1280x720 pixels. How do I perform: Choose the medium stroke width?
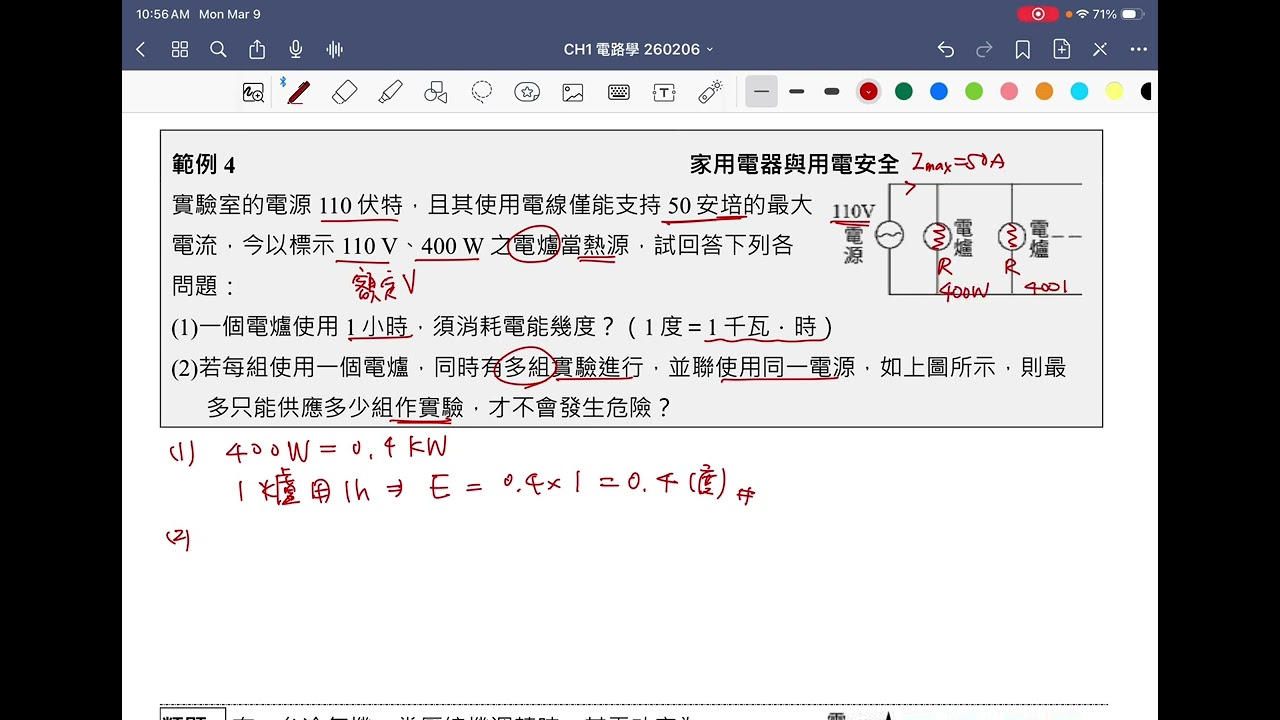point(797,92)
